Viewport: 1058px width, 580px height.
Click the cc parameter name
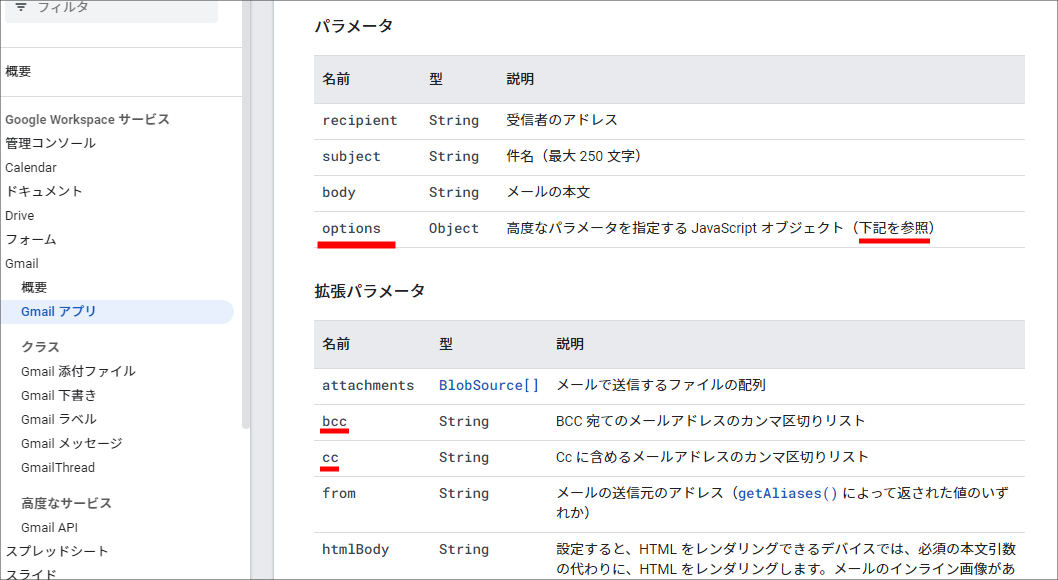(x=330, y=457)
